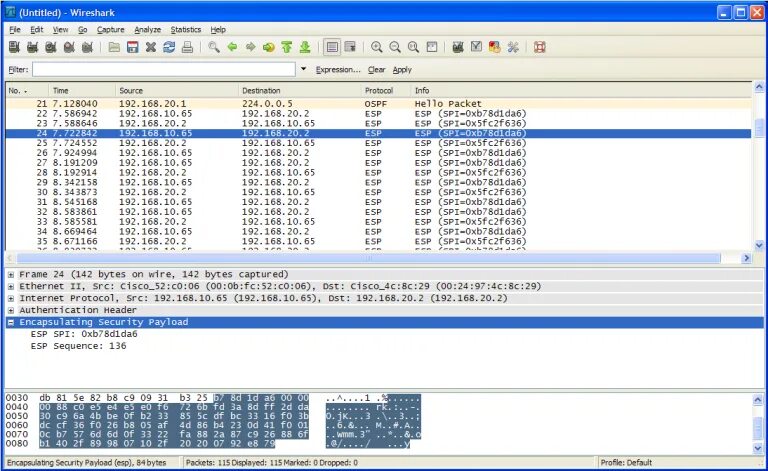Collapse Encapsulating Security Payload node
Screen dimensions: 768x471
[x=11, y=322]
